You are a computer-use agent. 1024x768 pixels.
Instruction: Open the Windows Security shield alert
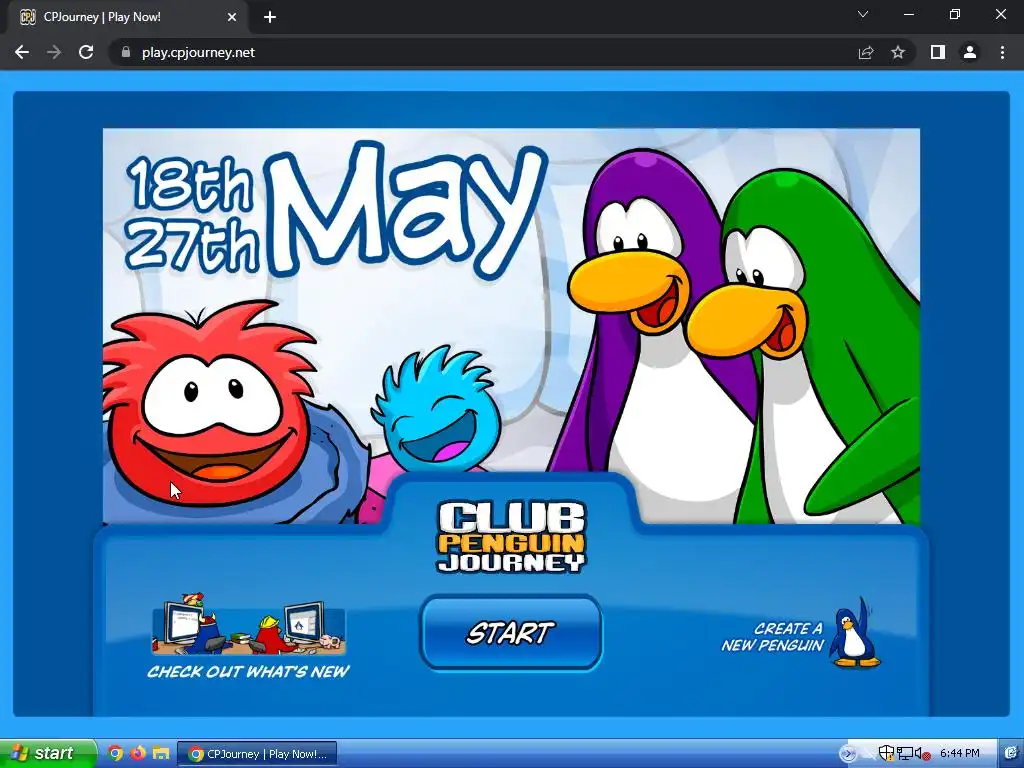pyautogui.click(x=886, y=753)
